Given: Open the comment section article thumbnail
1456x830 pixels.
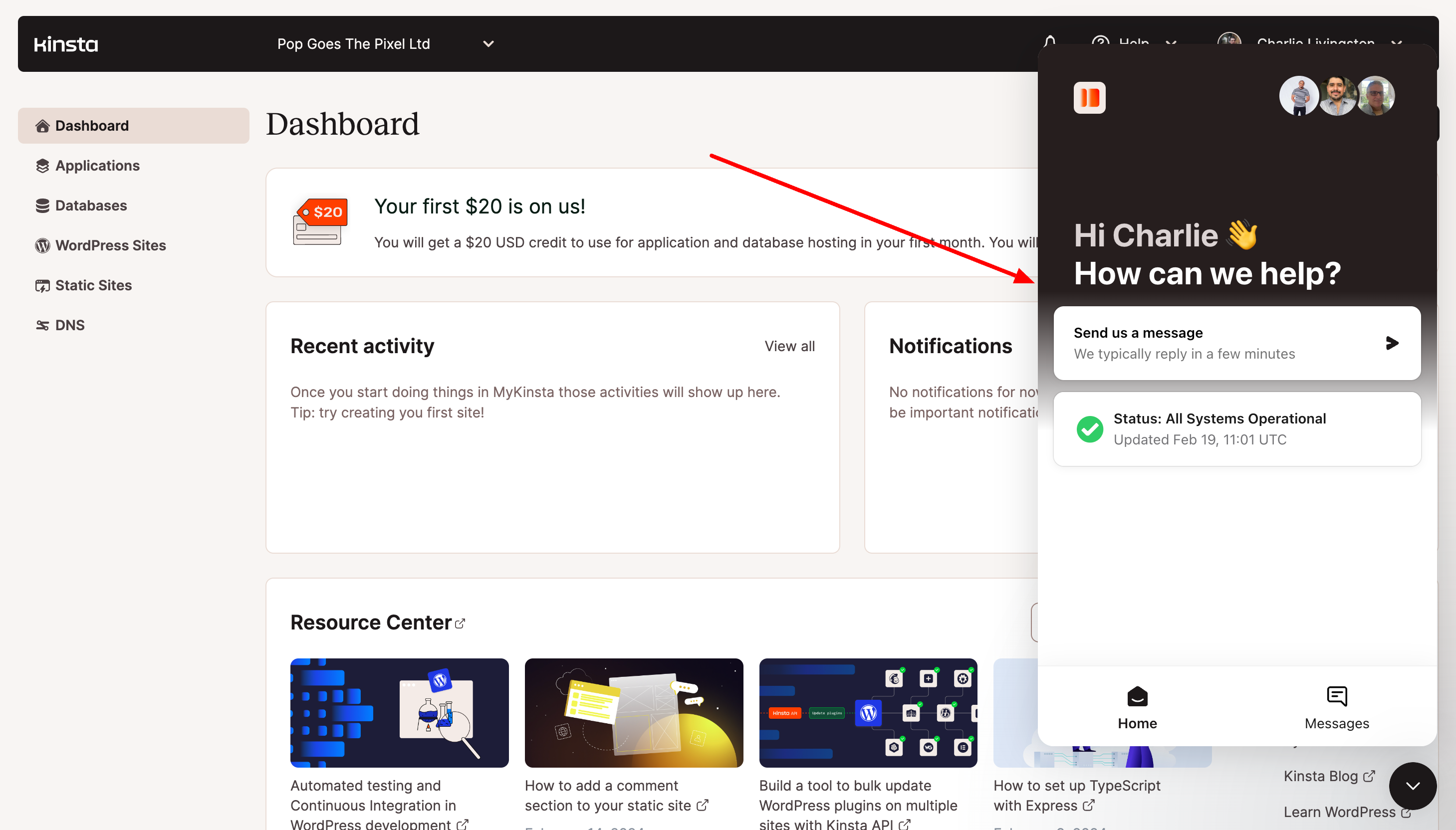Looking at the screenshot, I should [x=633, y=713].
